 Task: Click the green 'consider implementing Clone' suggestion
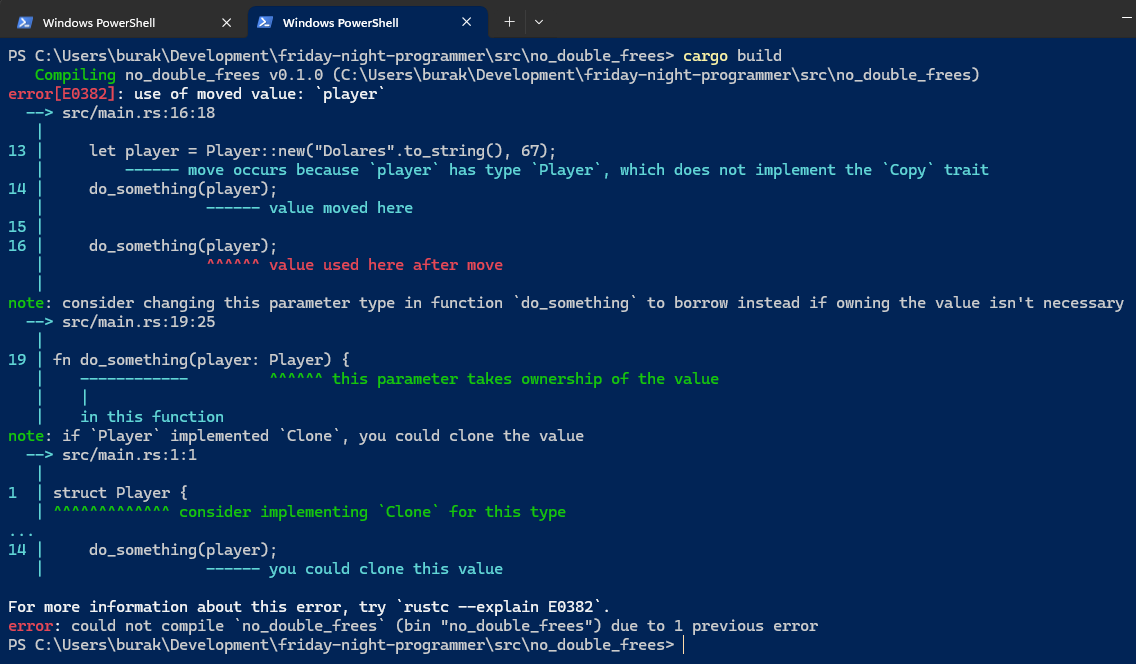[372, 512]
